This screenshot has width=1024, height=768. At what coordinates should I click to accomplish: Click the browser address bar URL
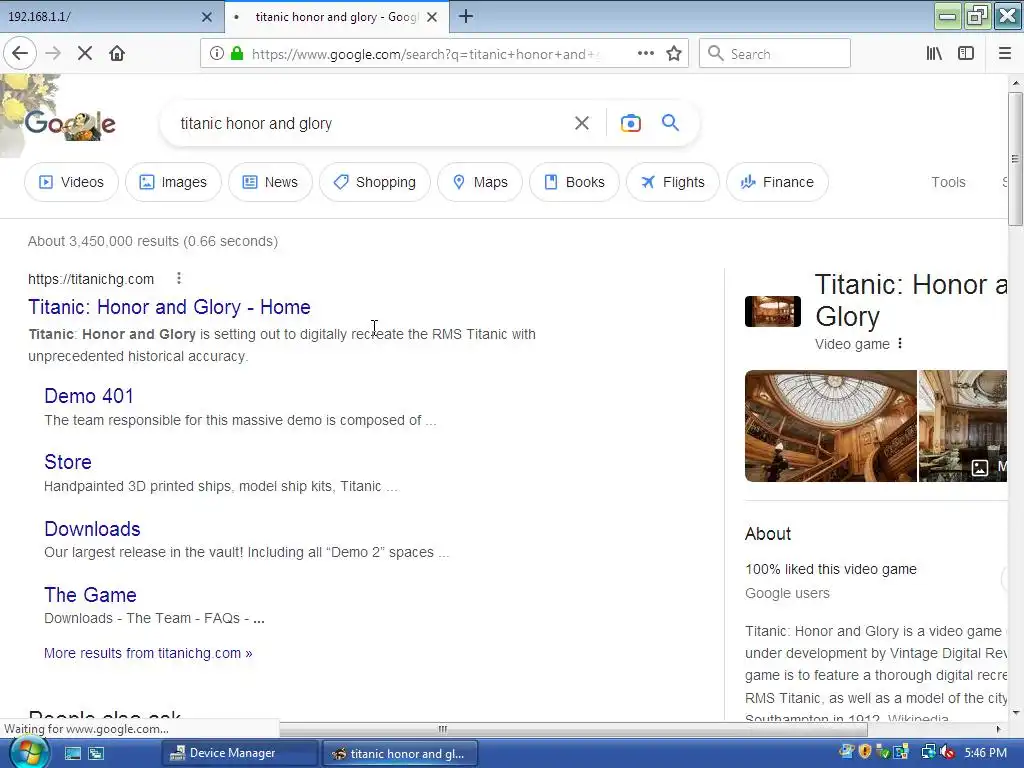[424, 54]
